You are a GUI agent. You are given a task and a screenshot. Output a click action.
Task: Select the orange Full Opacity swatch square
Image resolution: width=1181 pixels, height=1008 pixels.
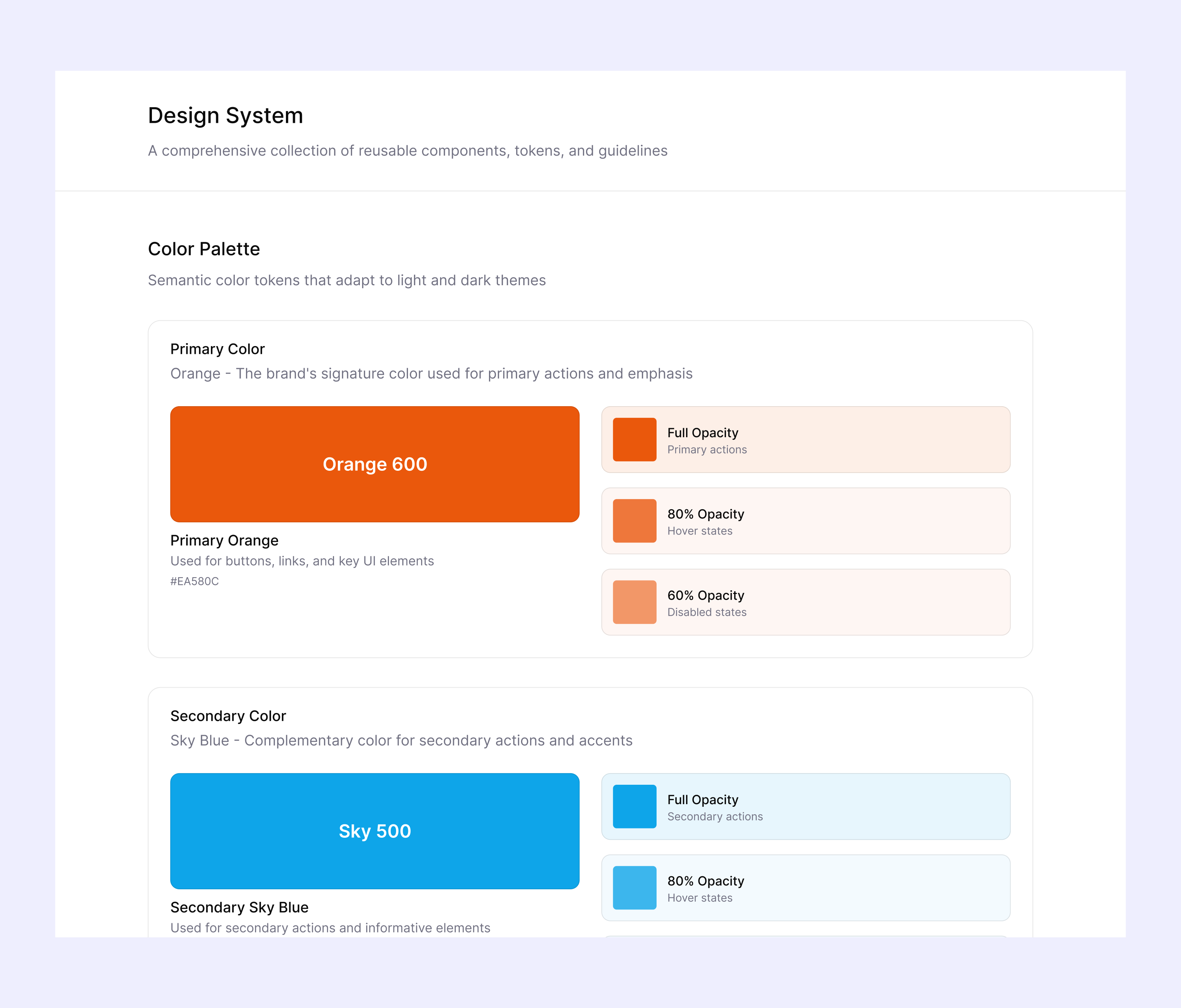point(635,439)
